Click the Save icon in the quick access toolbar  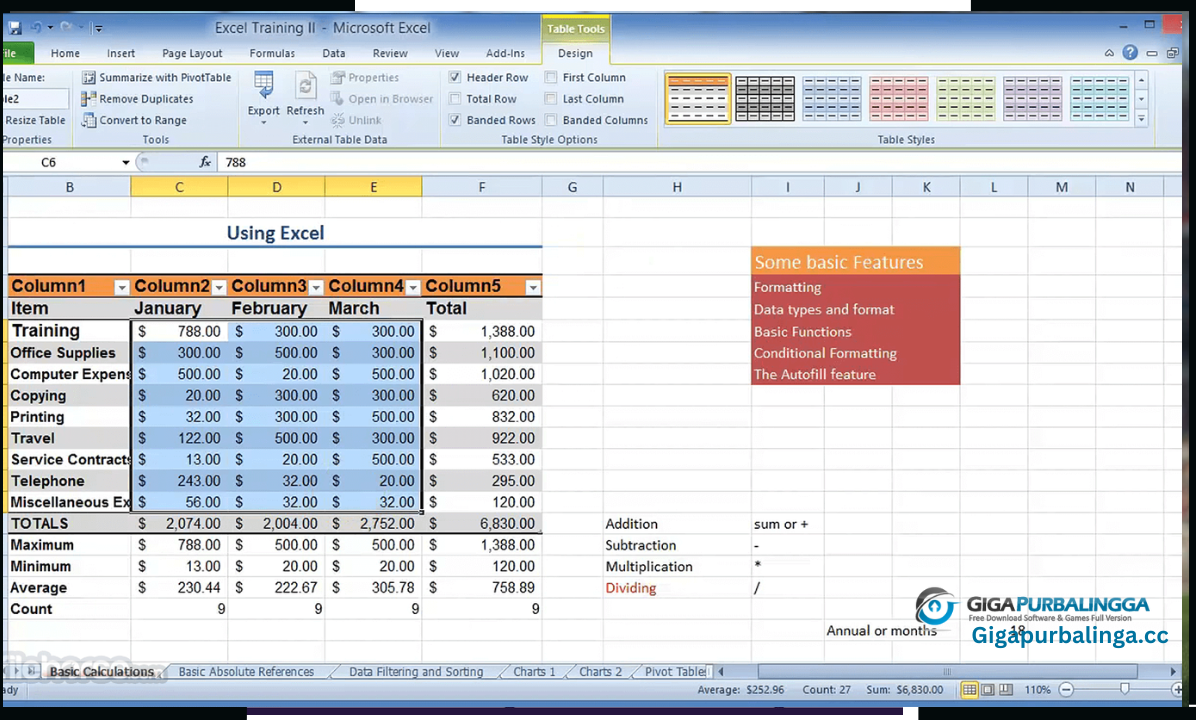[x=15, y=28]
